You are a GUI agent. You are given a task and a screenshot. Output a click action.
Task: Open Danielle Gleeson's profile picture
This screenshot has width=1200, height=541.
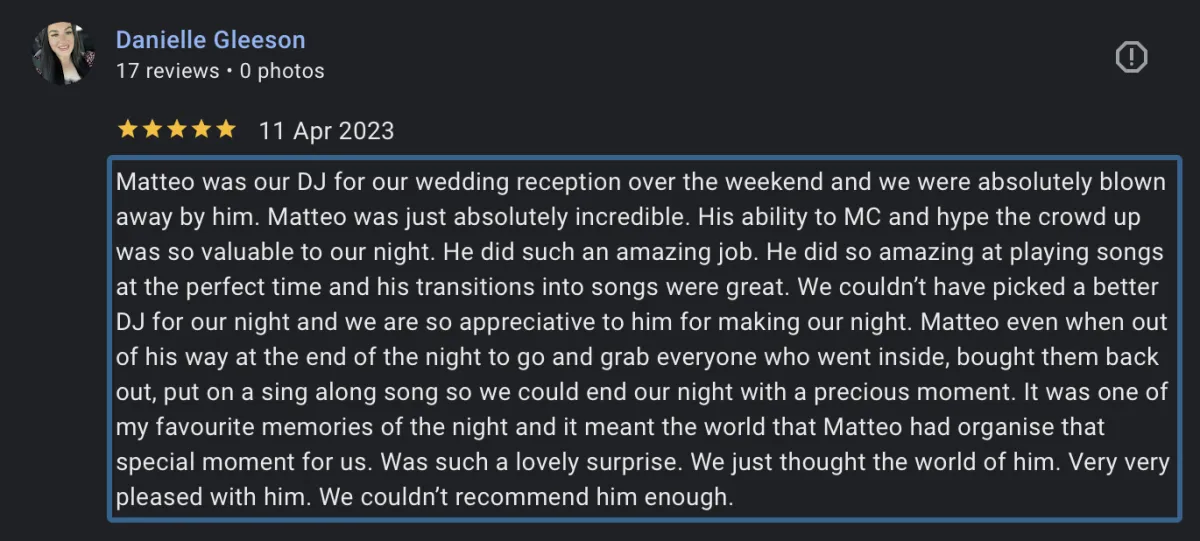64,54
